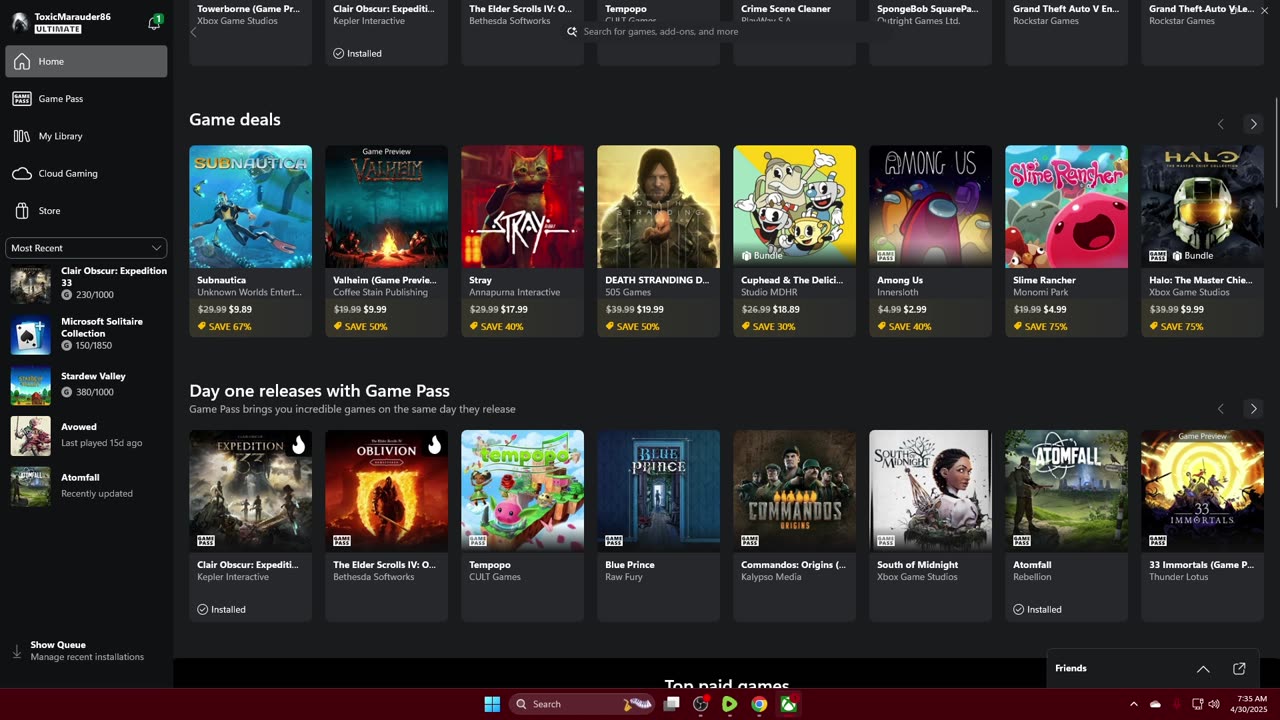This screenshot has height=720, width=1280.
Task: Open Stray deal thumbnail
Action: click(x=522, y=207)
